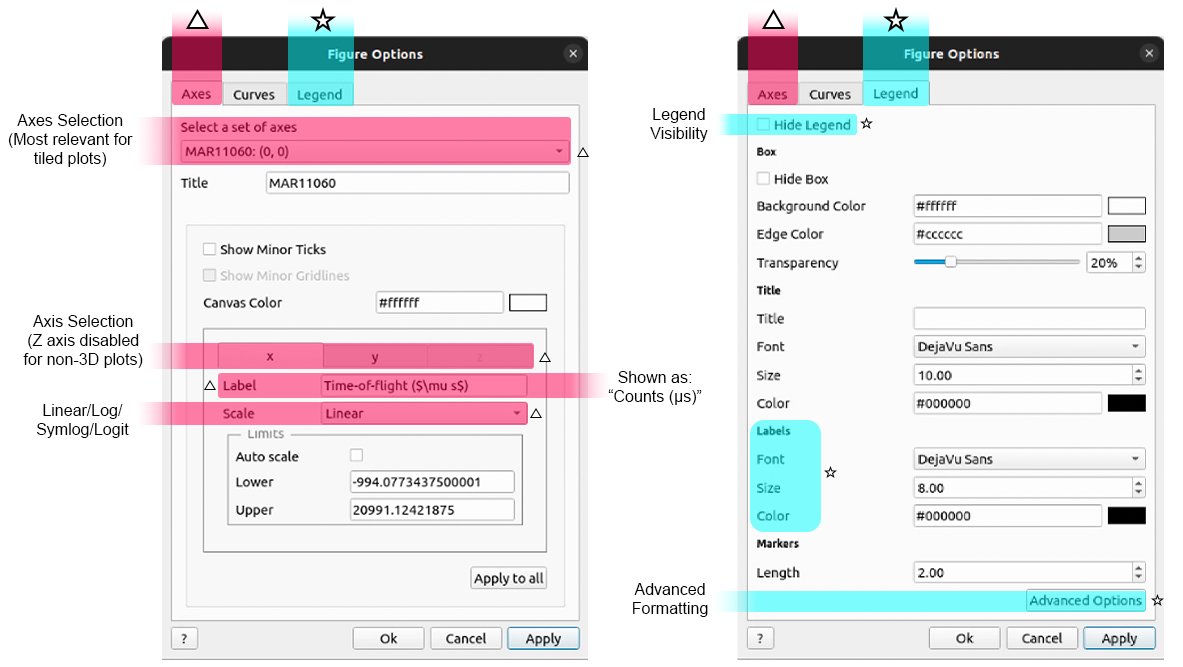Close the Figure Options dialog showing axes settings
This screenshot has width=1183, height=667.
coord(572,54)
